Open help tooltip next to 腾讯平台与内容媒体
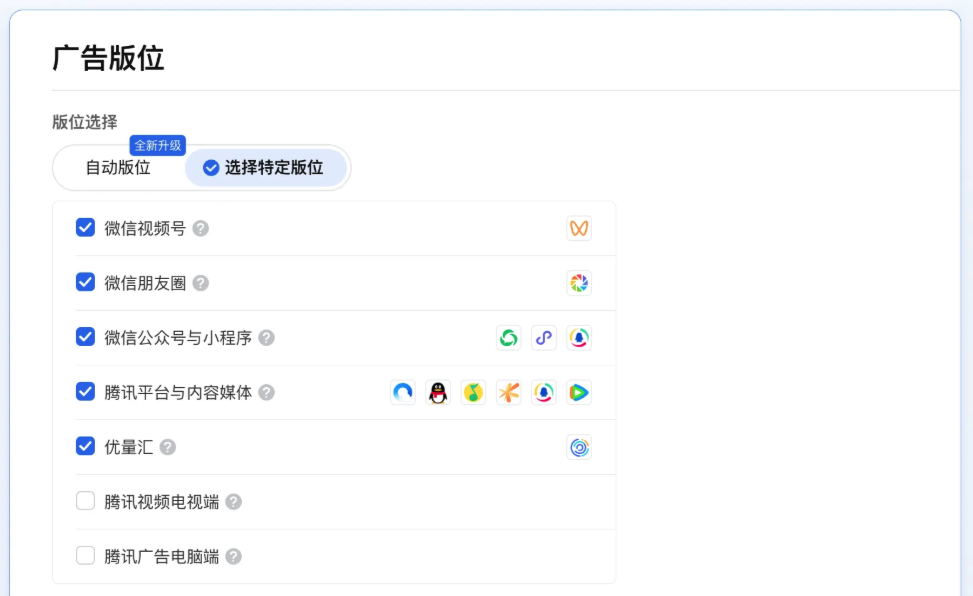973x596 pixels. tap(266, 392)
